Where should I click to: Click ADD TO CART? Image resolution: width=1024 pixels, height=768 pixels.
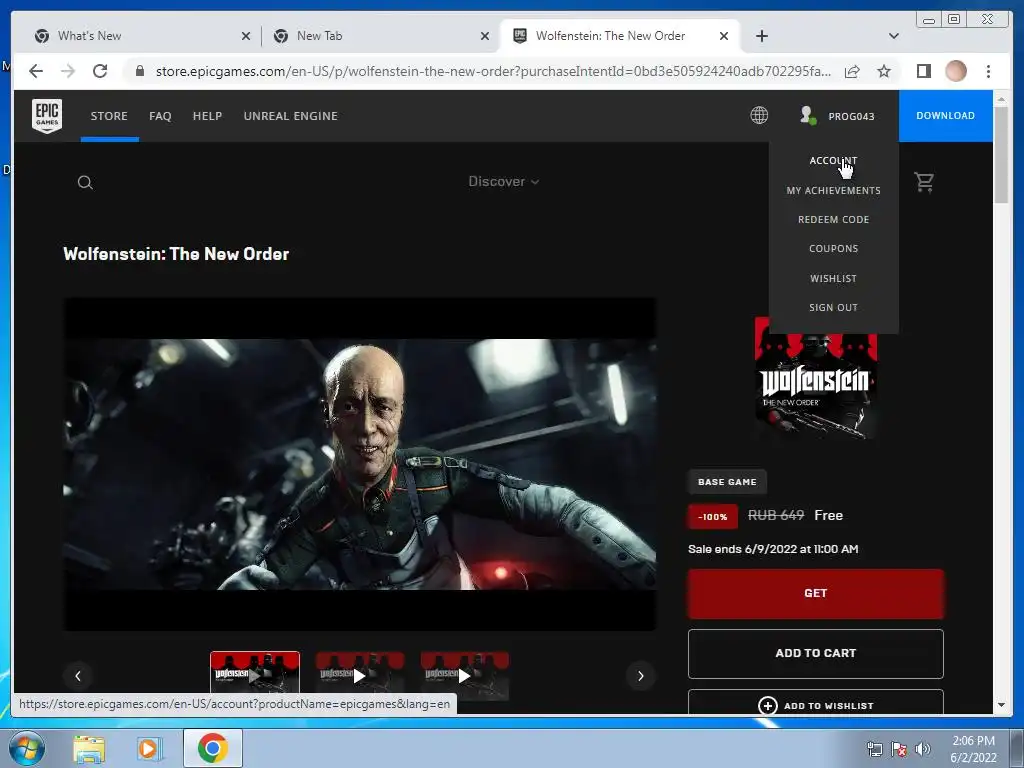(816, 654)
